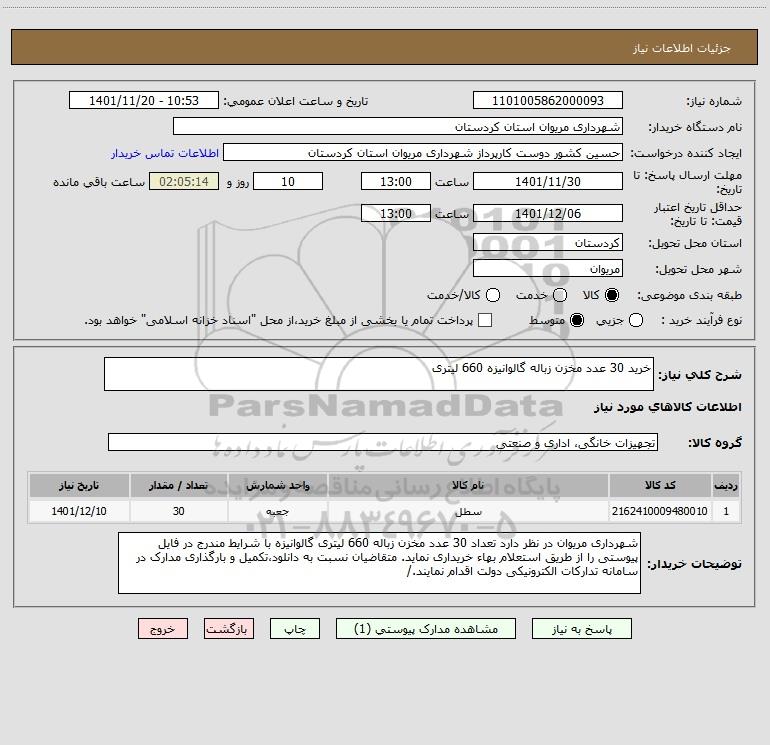Click the quantity cell 30
The height and width of the screenshot is (745, 770).
pos(178,511)
